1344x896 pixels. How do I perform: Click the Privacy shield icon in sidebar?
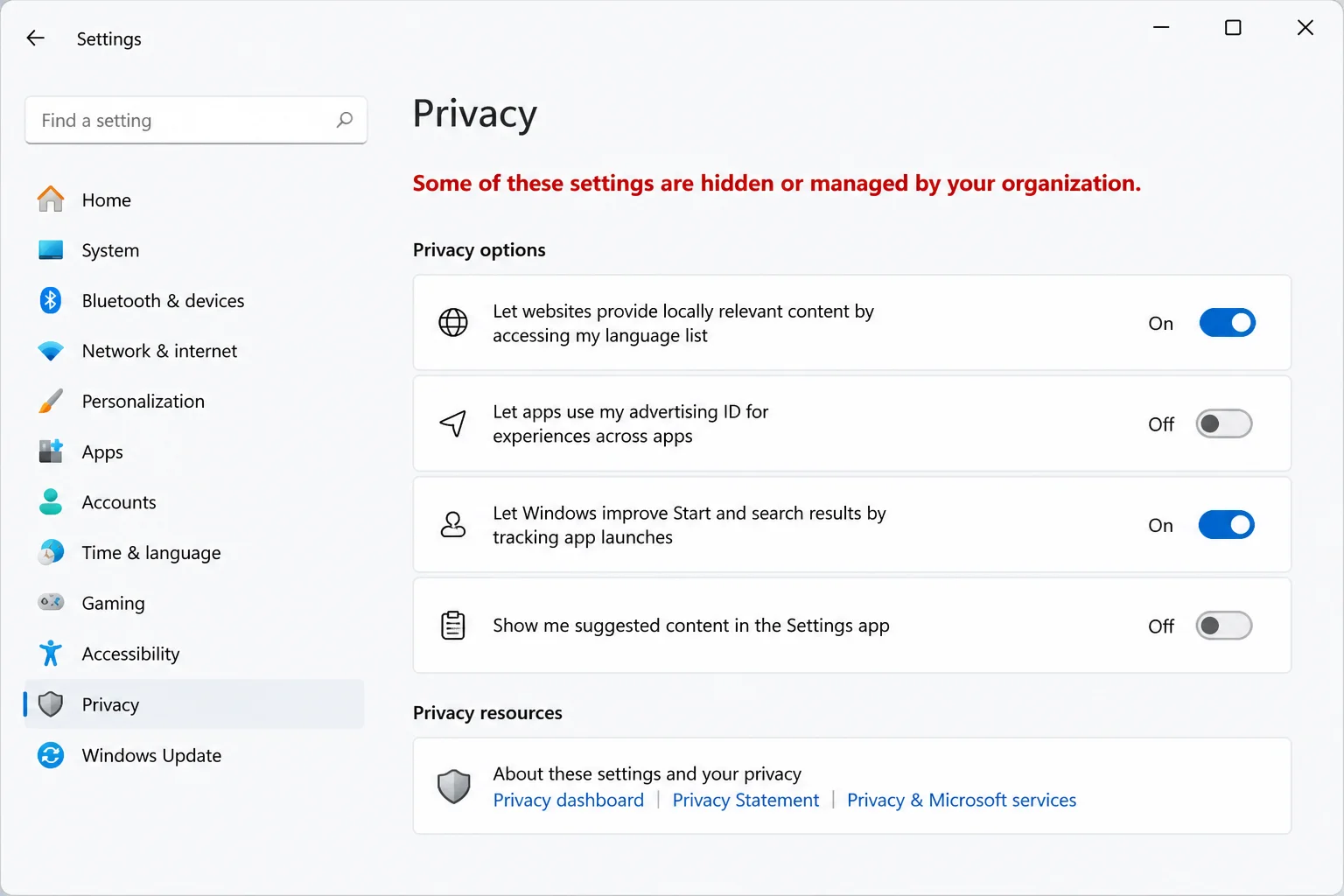(x=51, y=704)
